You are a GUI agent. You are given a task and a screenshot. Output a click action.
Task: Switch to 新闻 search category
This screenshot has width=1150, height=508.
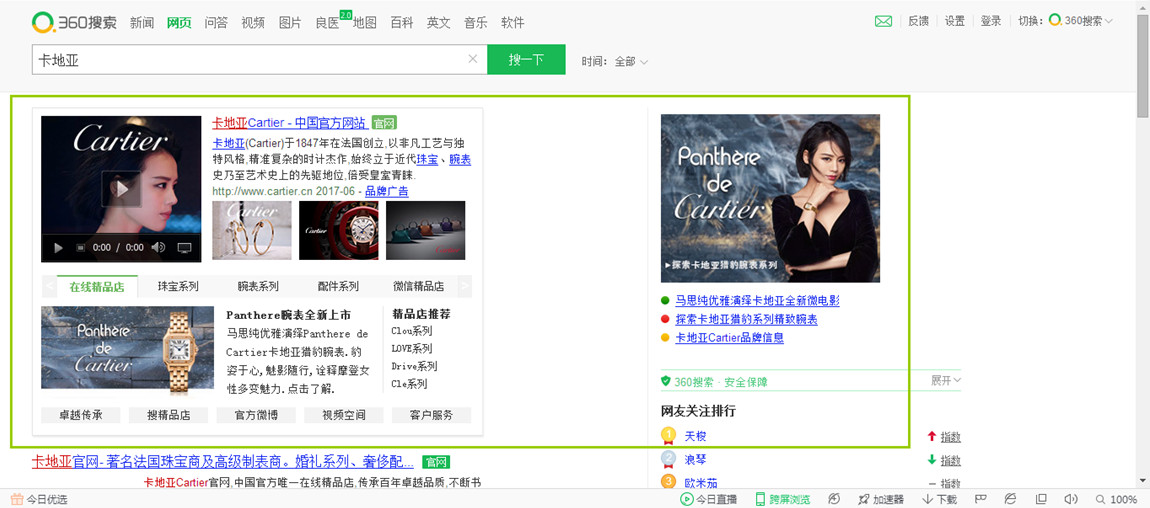142,23
